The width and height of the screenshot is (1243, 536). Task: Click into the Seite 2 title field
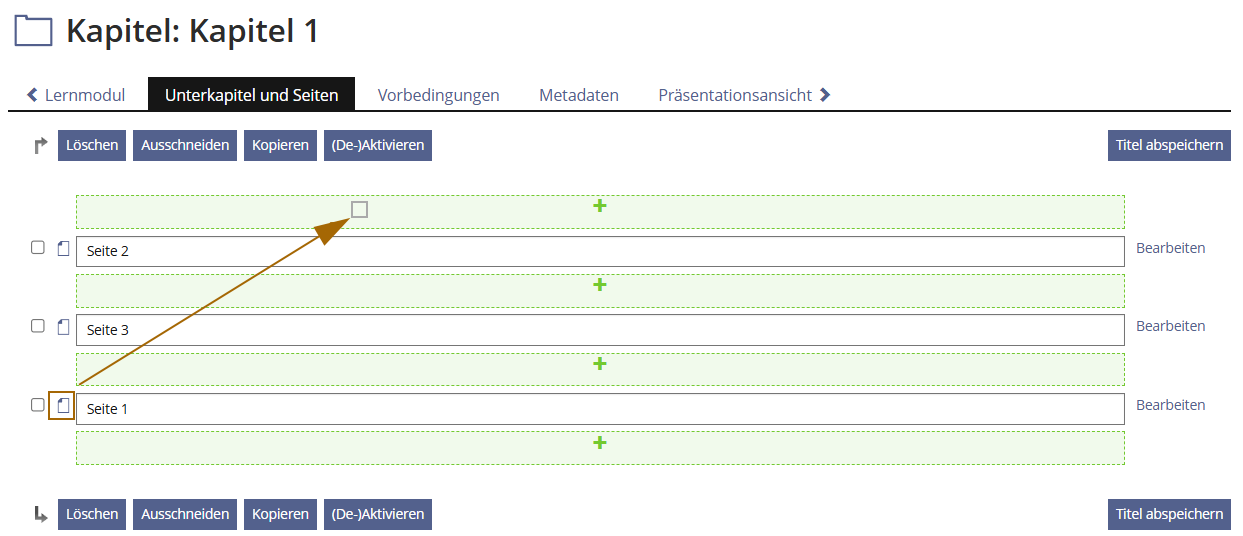600,251
